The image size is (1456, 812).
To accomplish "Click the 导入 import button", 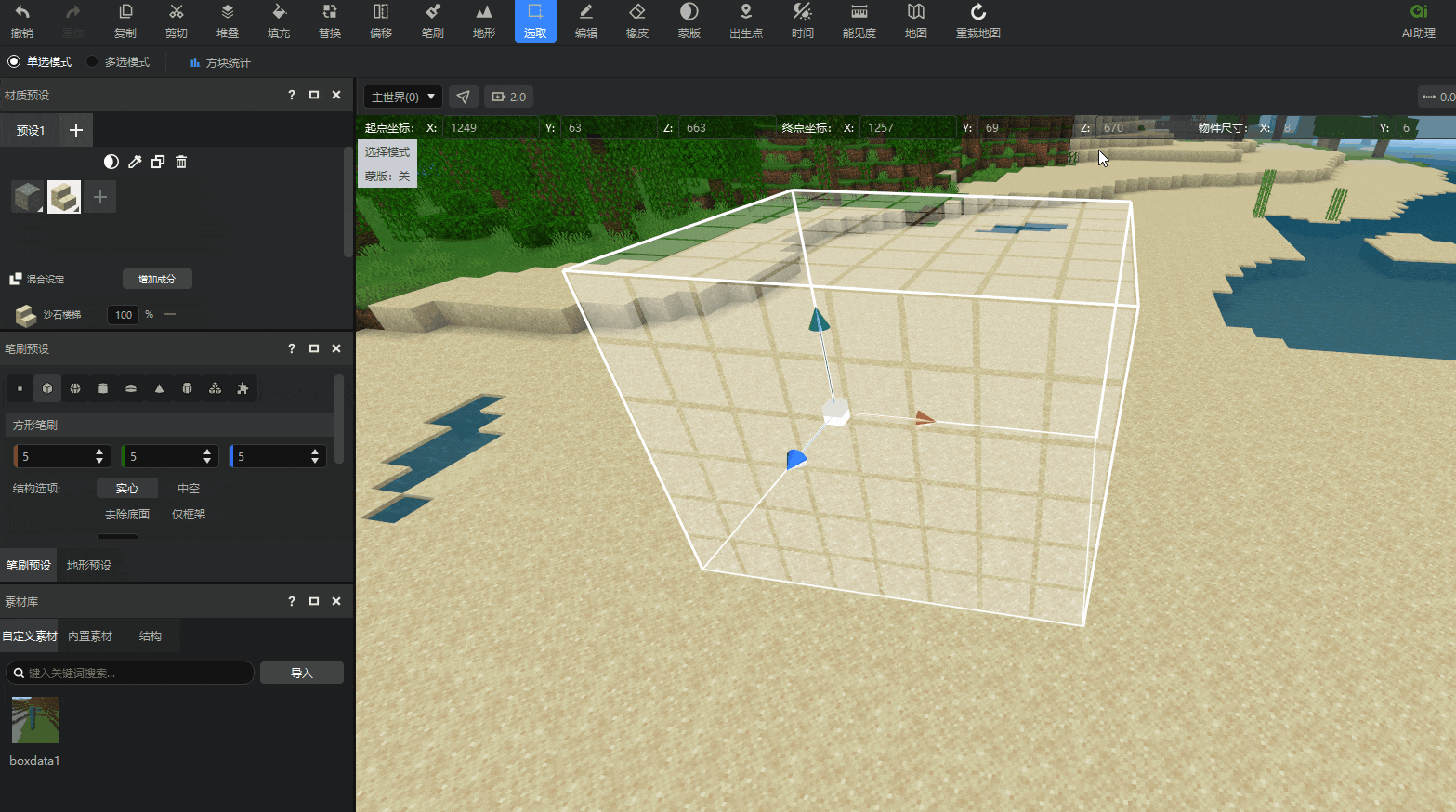I will point(302,673).
